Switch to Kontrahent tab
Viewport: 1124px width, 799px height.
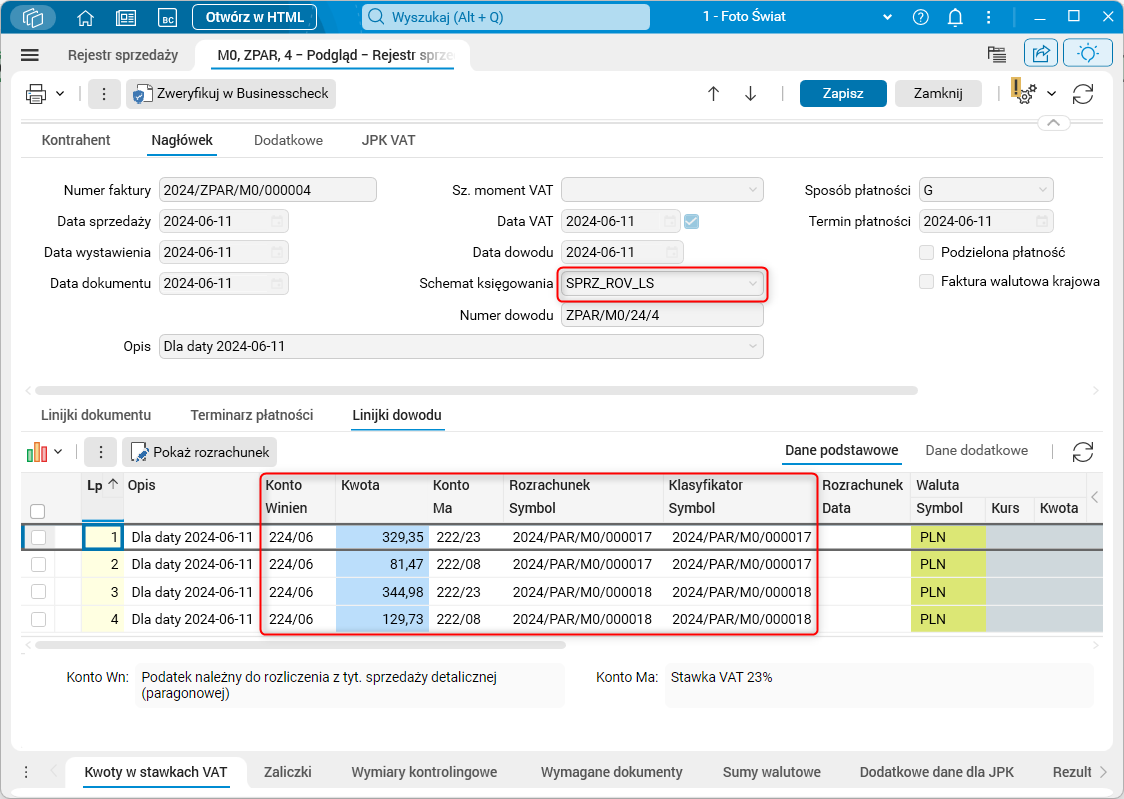(x=76, y=140)
